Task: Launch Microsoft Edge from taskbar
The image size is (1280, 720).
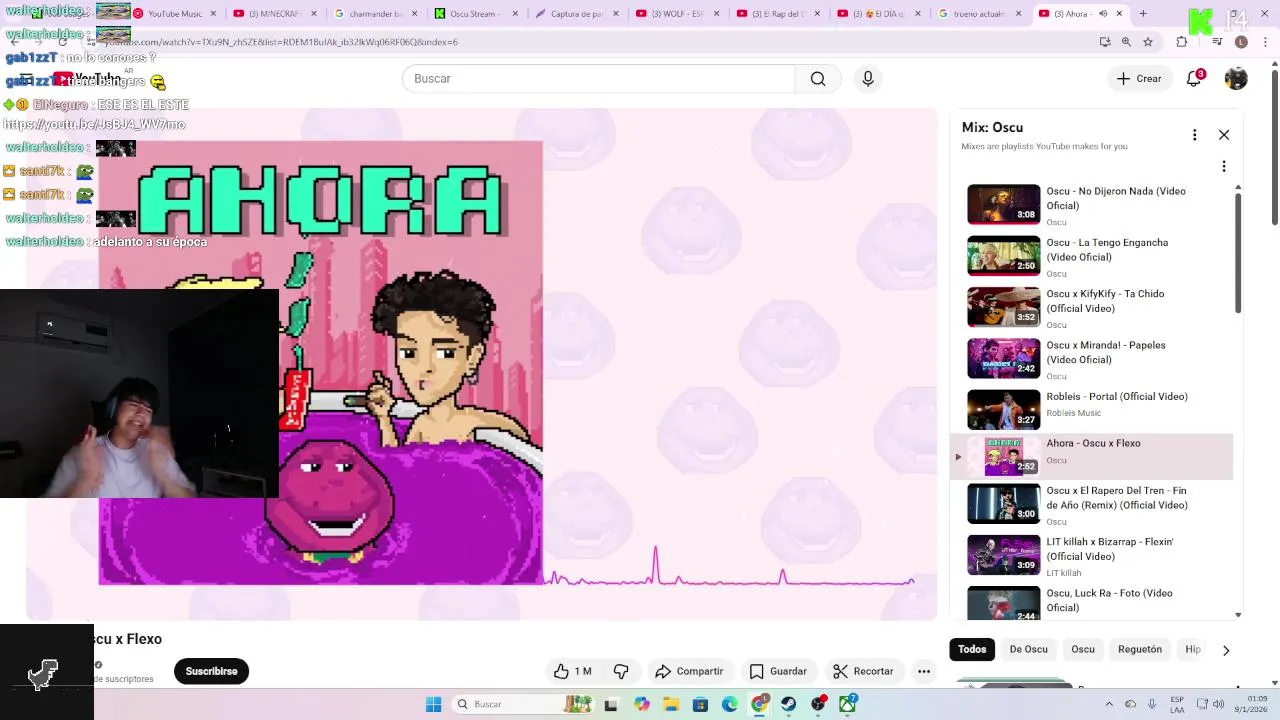Action: [730, 704]
